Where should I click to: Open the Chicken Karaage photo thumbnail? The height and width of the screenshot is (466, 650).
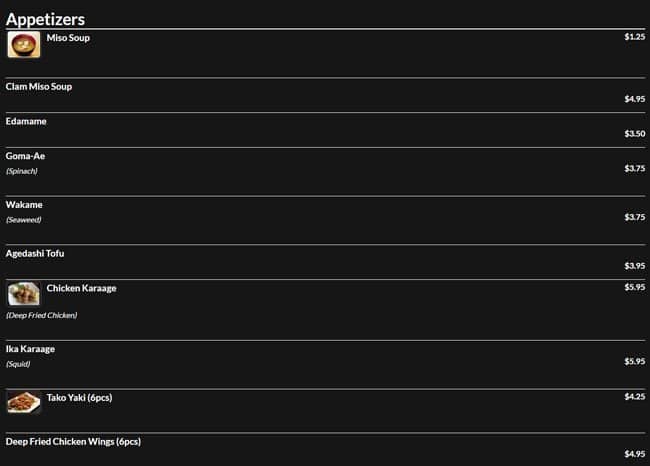pos(24,294)
